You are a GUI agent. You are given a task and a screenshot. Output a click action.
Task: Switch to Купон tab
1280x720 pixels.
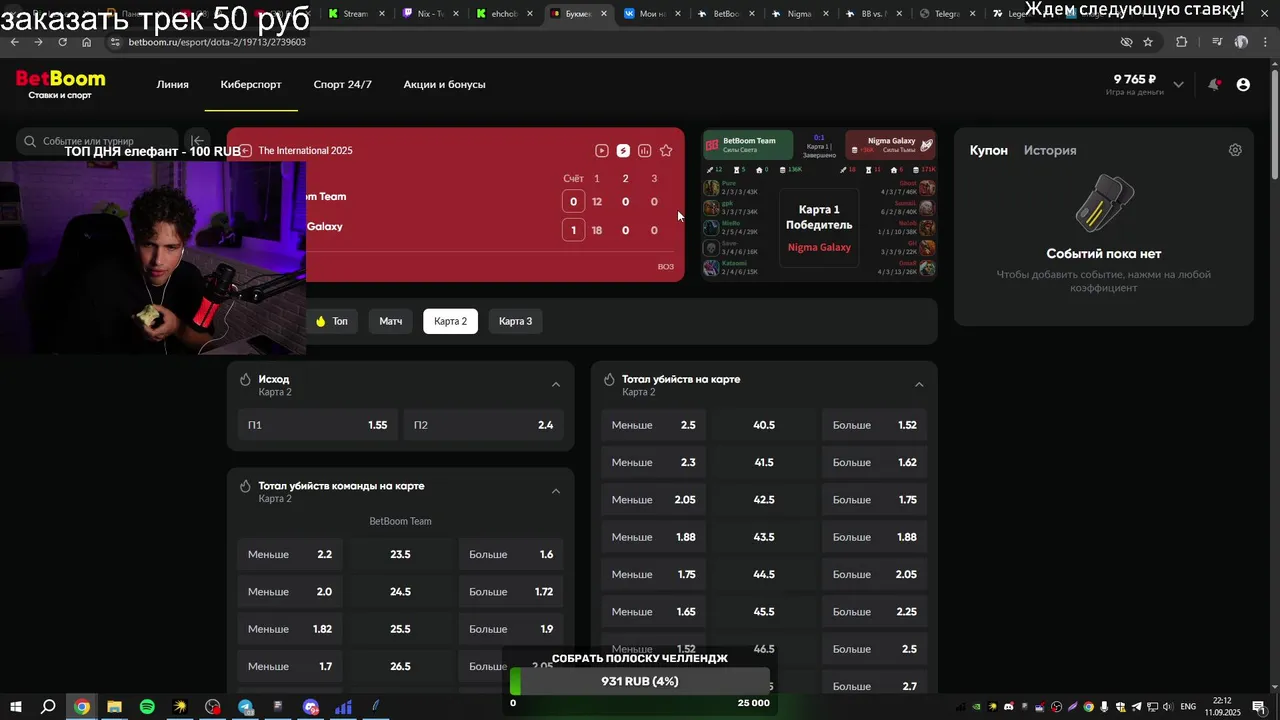point(989,150)
